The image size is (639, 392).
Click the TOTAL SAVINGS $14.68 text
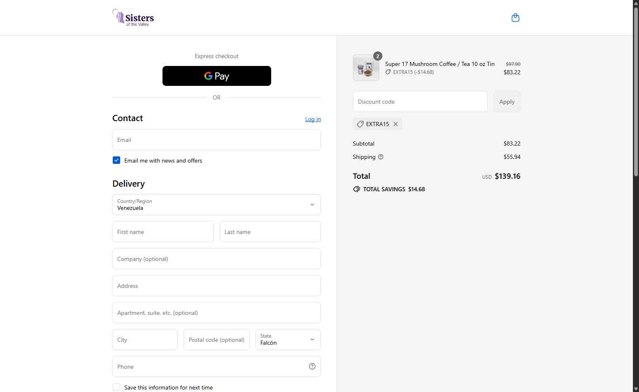click(394, 189)
